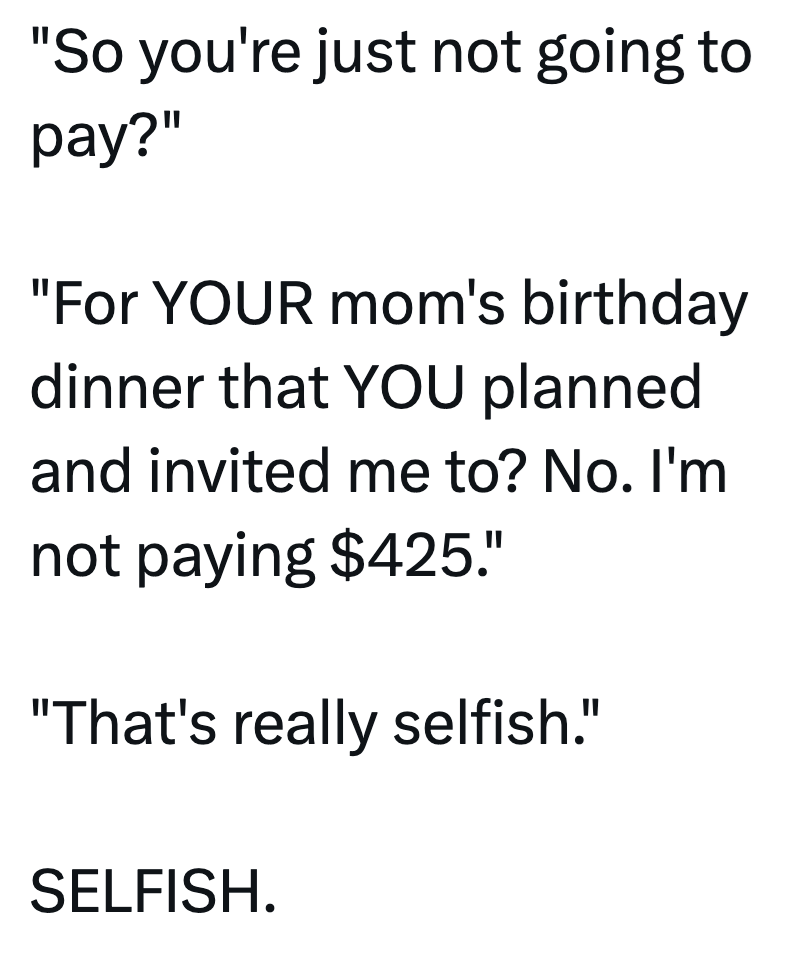Click the word "For" starting the second quote
The width and height of the screenshot is (792, 968).
click(x=97, y=303)
